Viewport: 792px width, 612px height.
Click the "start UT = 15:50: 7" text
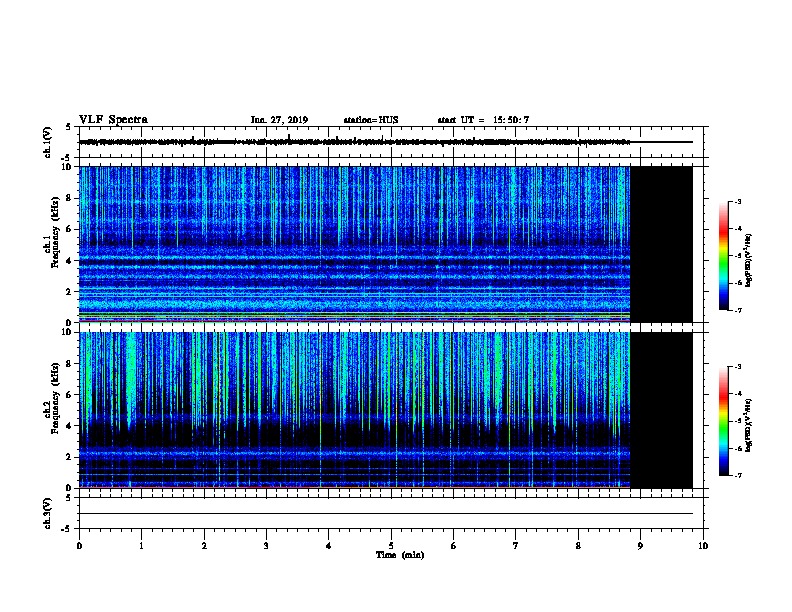[483, 120]
